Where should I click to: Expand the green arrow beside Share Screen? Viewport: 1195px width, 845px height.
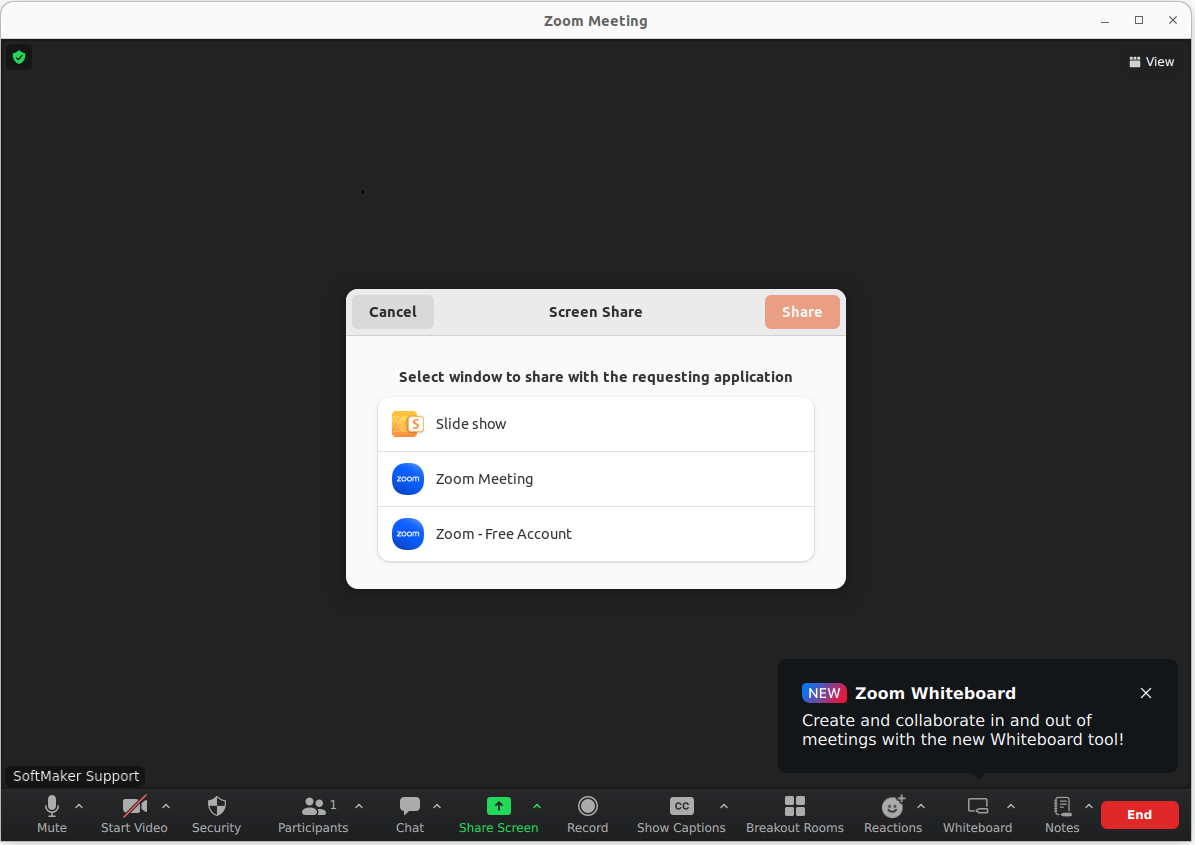pyautogui.click(x=537, y=806)
